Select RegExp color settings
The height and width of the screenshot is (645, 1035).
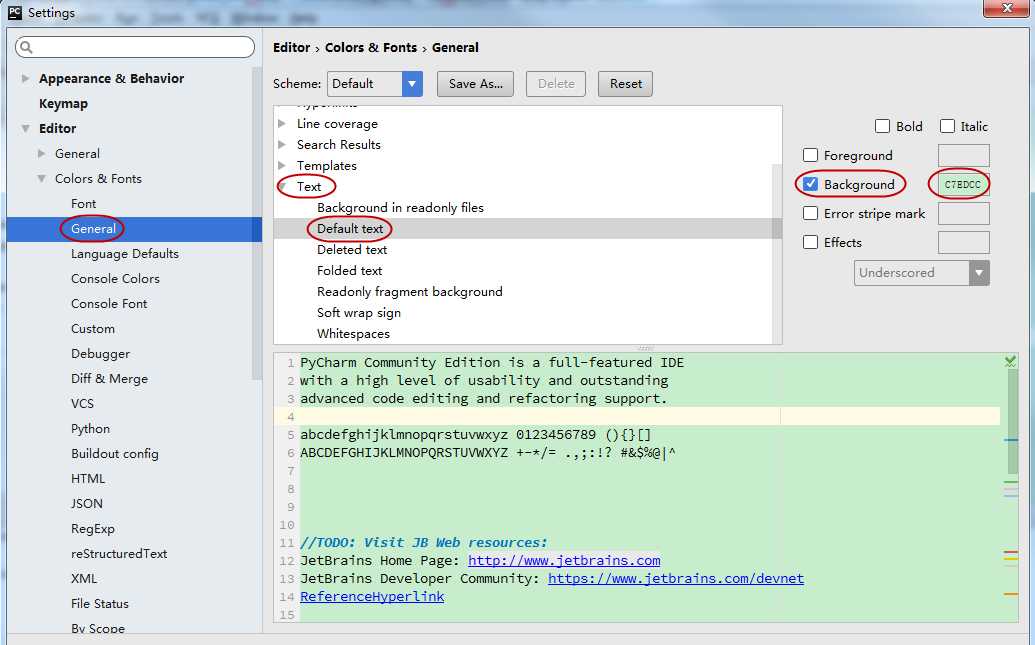93,529
